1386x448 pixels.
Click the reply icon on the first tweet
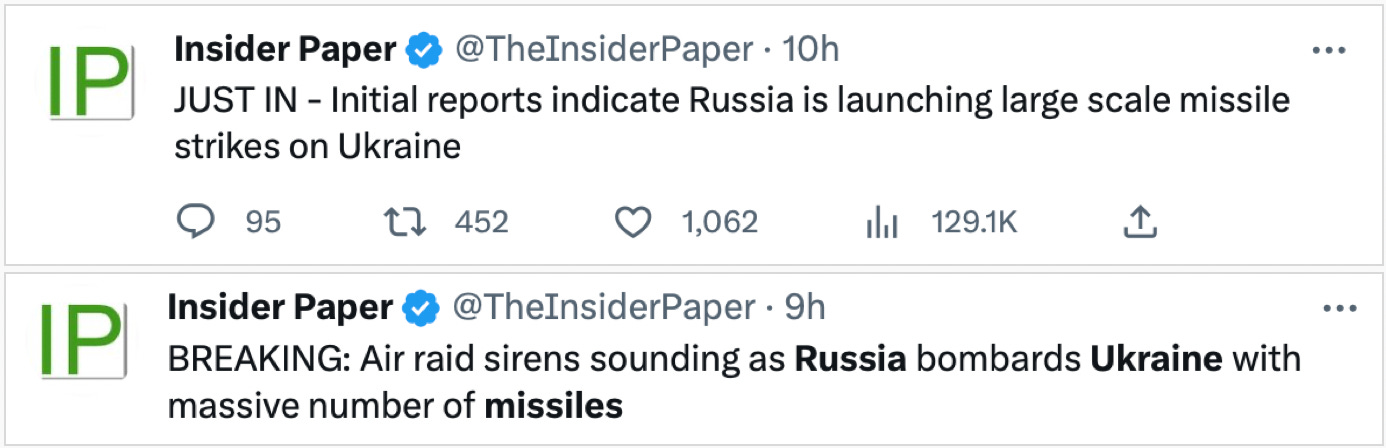pyautogui.click(x=195, y=222)
